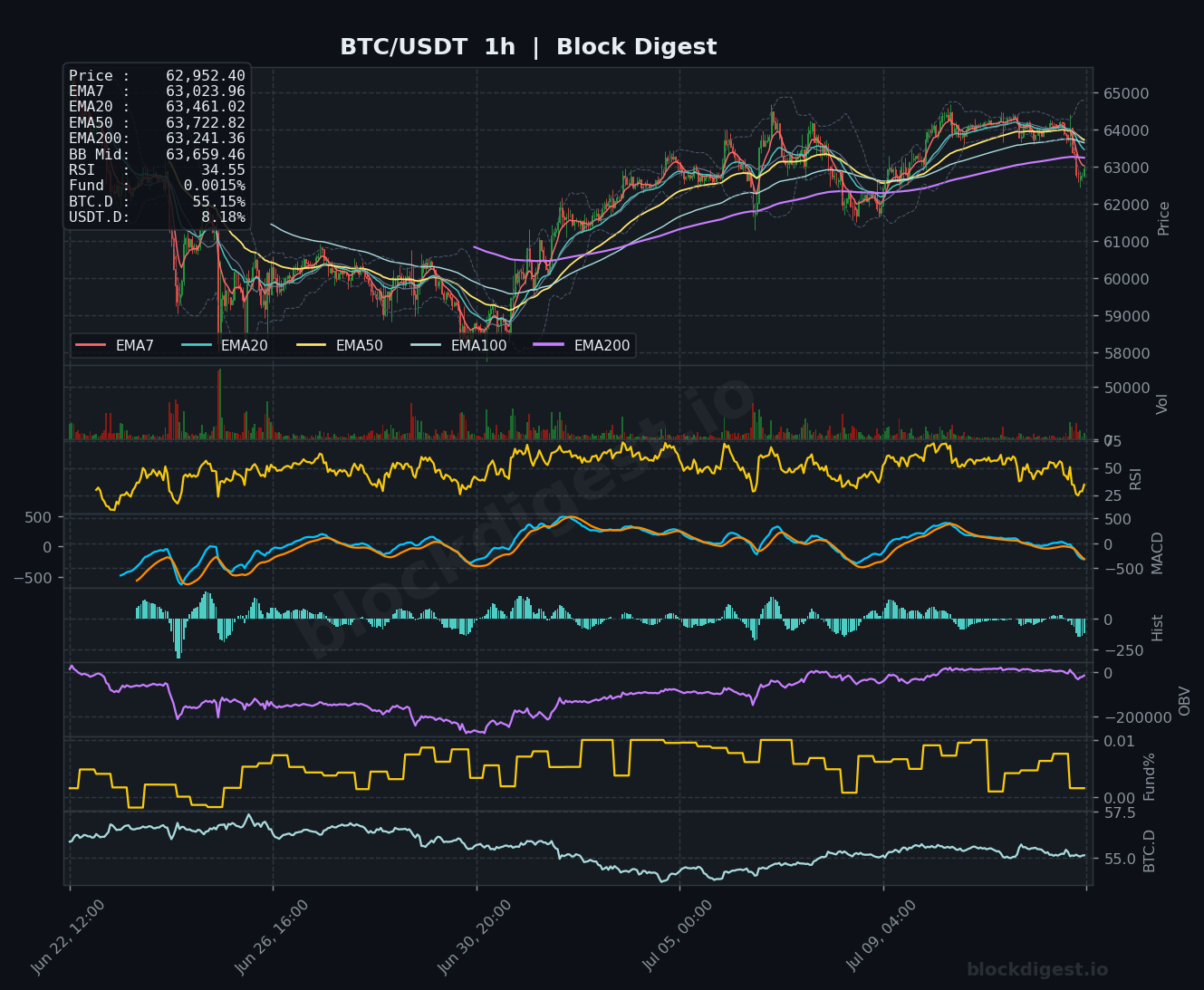Click the EMA50 63,722.82 value row
The height and width of the screenshot is (990, 1204).
[157, 123]
